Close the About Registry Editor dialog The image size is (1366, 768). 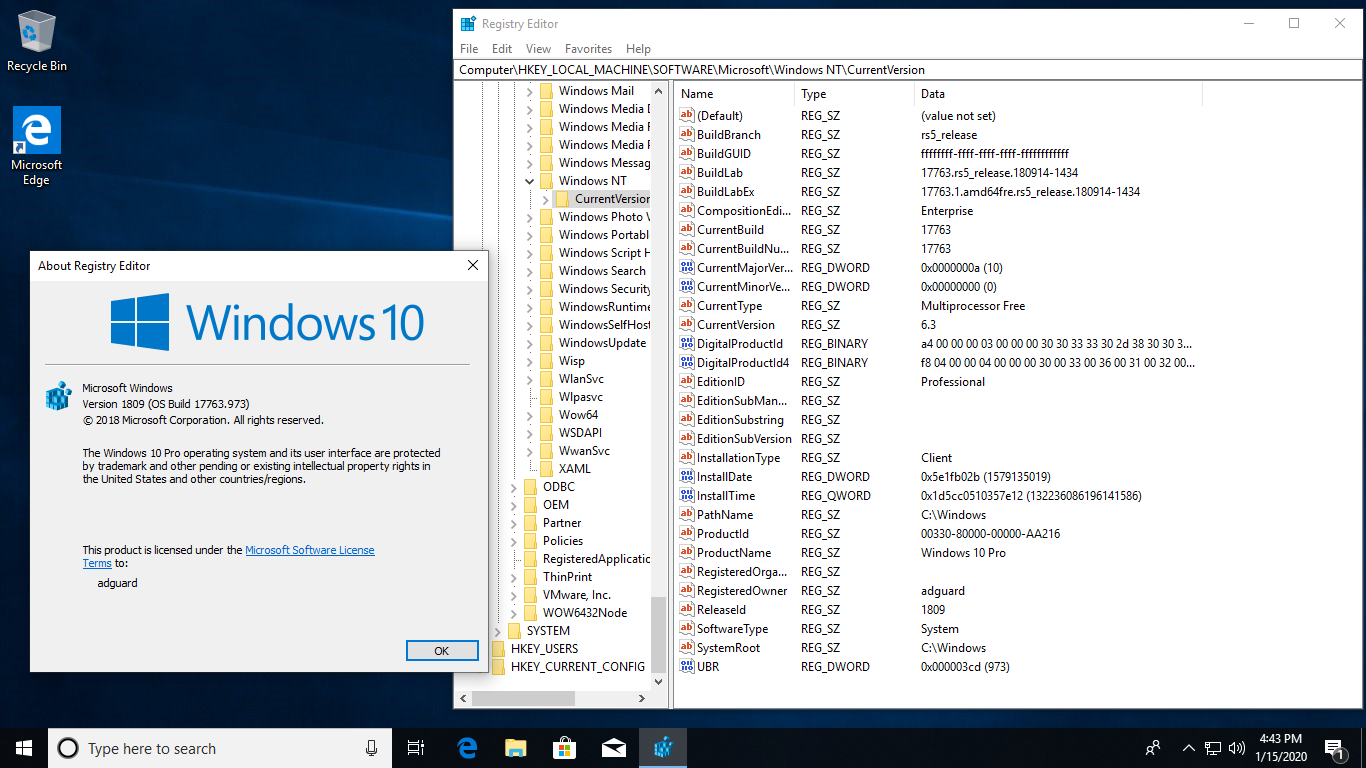point(472,266)
